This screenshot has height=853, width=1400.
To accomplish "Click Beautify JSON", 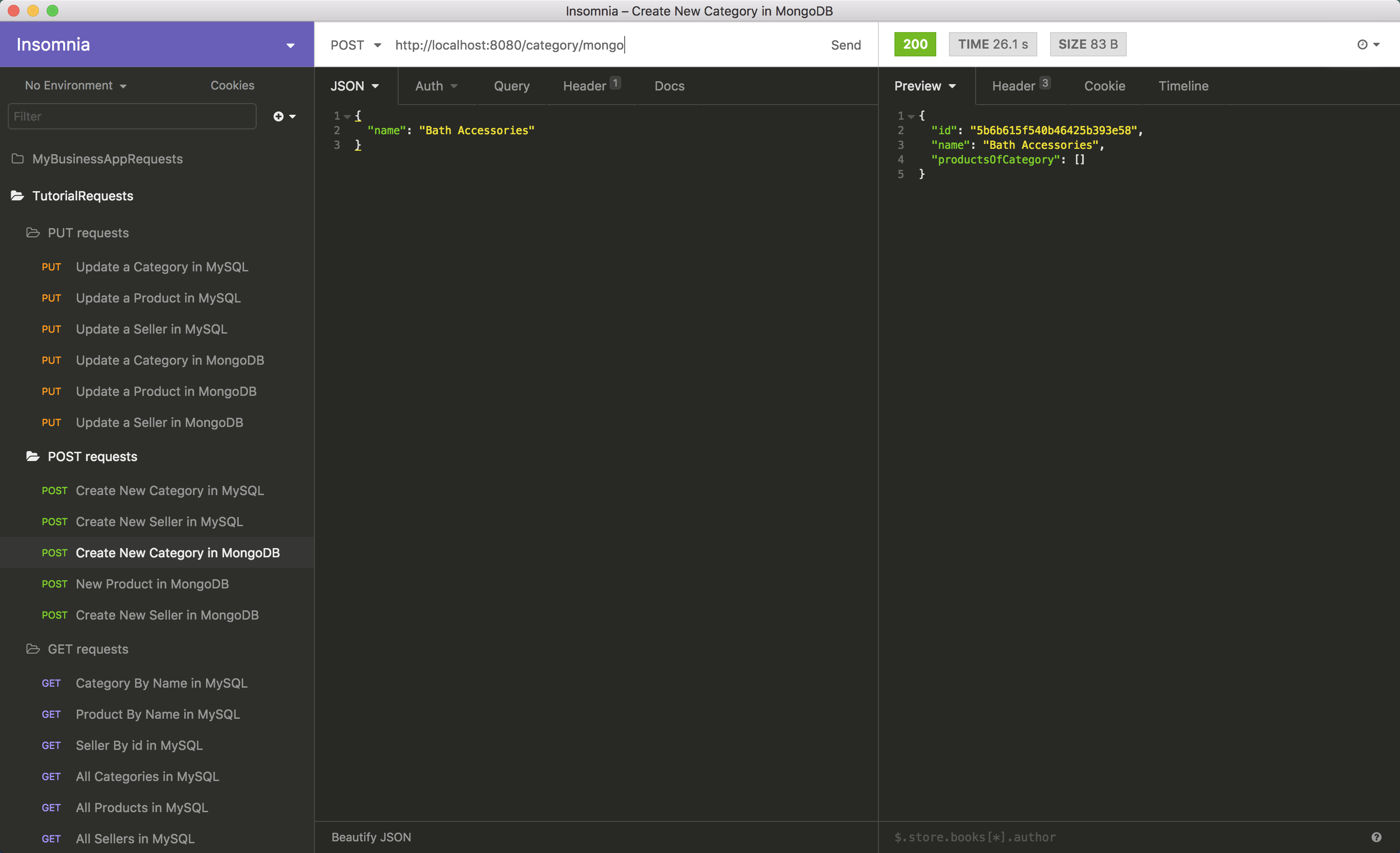I will pos(371,836).
